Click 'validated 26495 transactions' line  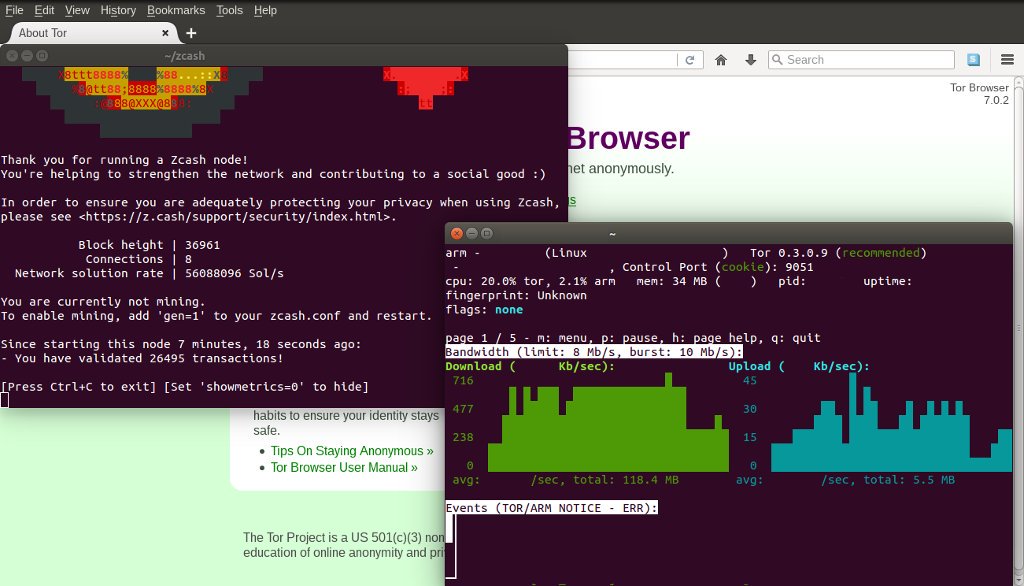[142, 358]
